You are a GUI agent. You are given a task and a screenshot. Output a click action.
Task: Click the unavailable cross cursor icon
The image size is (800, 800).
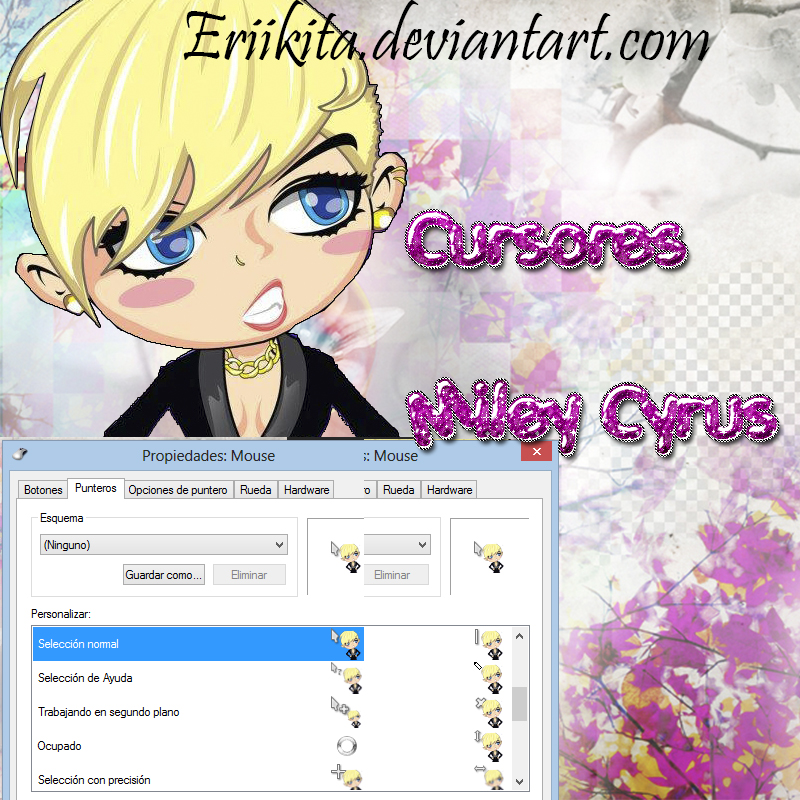[x=489, y=712]
